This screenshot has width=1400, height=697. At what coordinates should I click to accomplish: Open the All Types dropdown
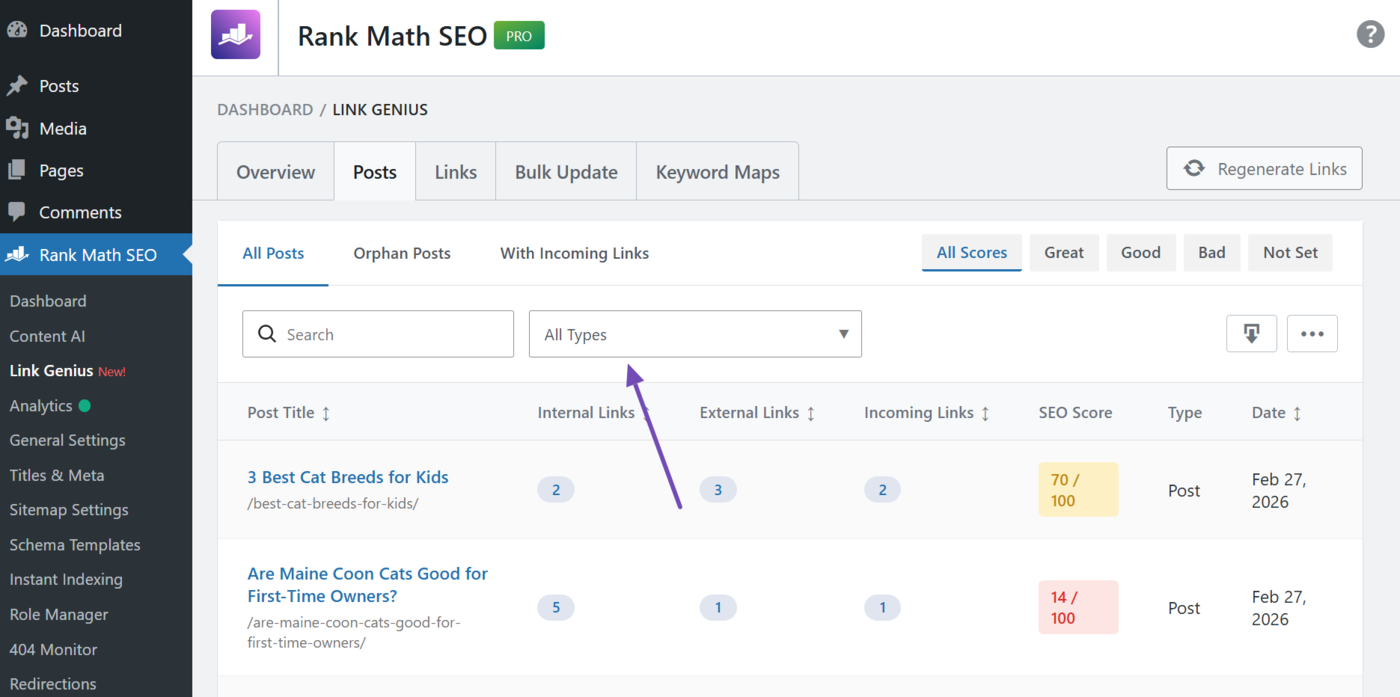695,334
